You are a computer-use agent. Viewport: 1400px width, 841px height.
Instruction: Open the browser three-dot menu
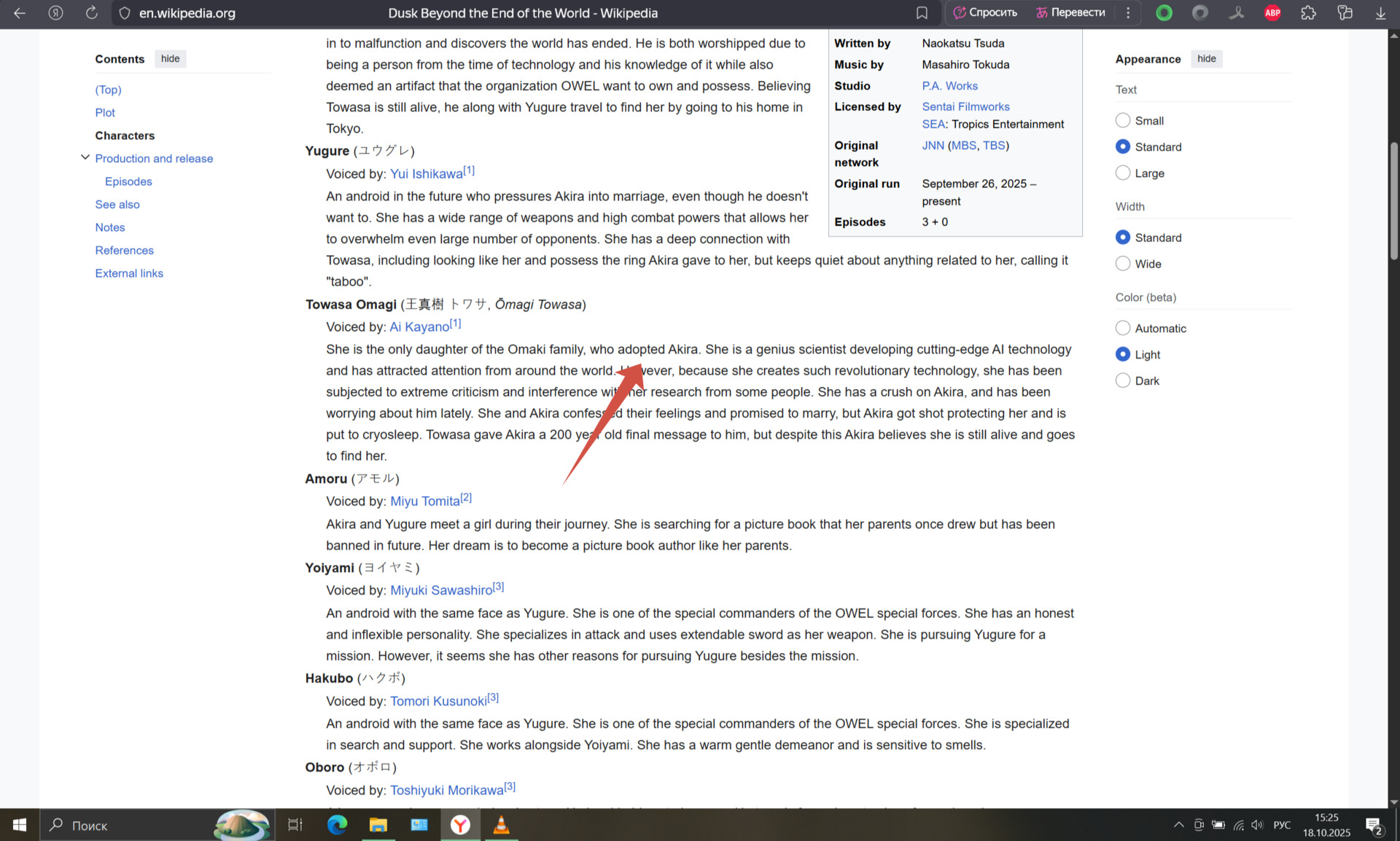click(1128, 13)
